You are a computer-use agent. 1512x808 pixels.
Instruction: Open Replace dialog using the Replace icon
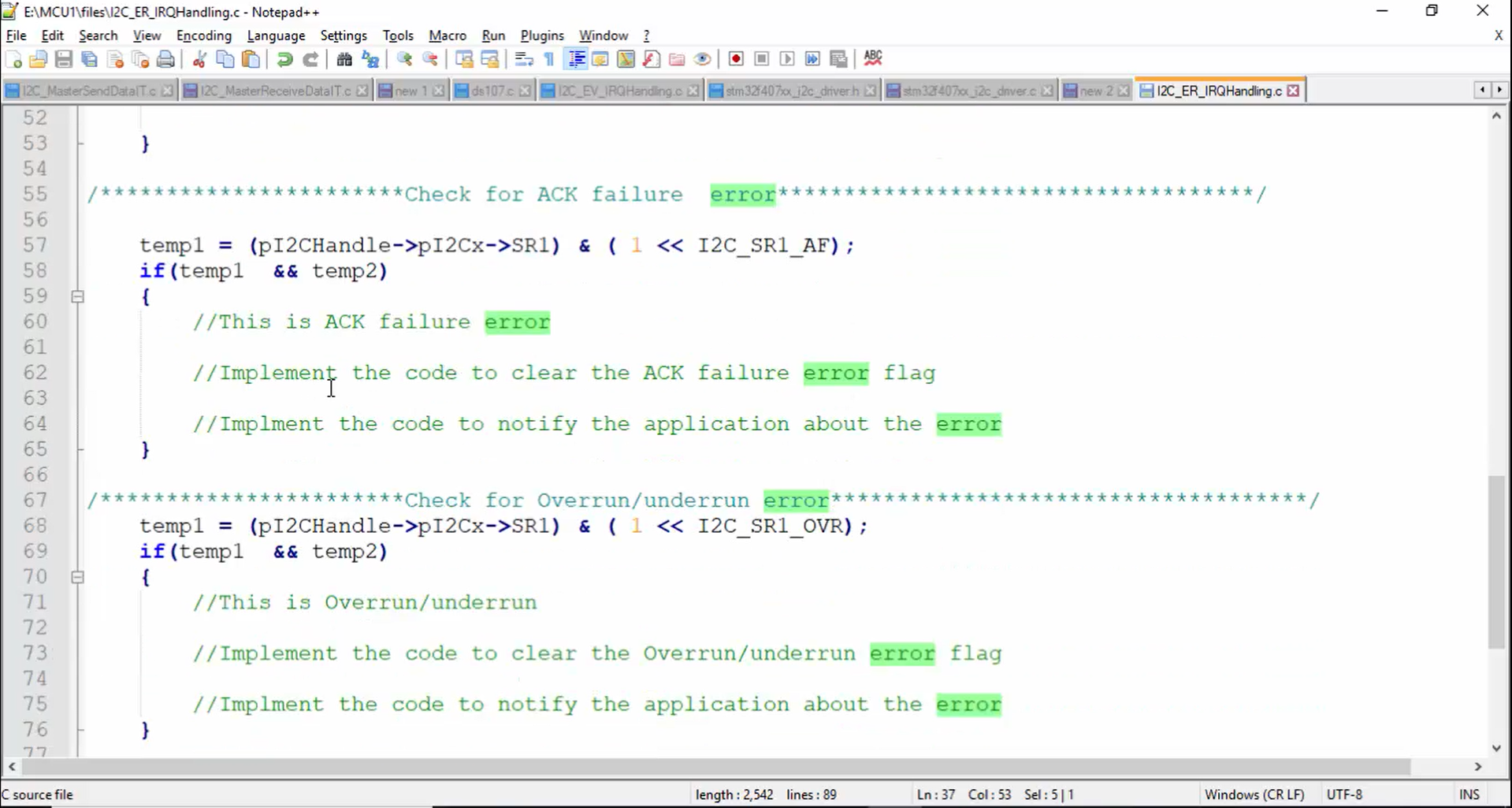(370, 59)
